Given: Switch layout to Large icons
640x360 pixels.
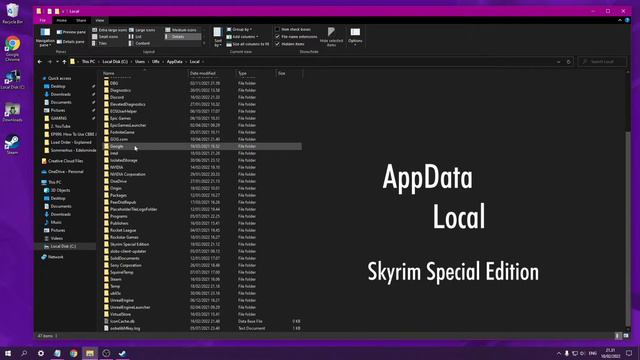Looking at the screenshot, I should pyautogui.click(x=142, y=30).
